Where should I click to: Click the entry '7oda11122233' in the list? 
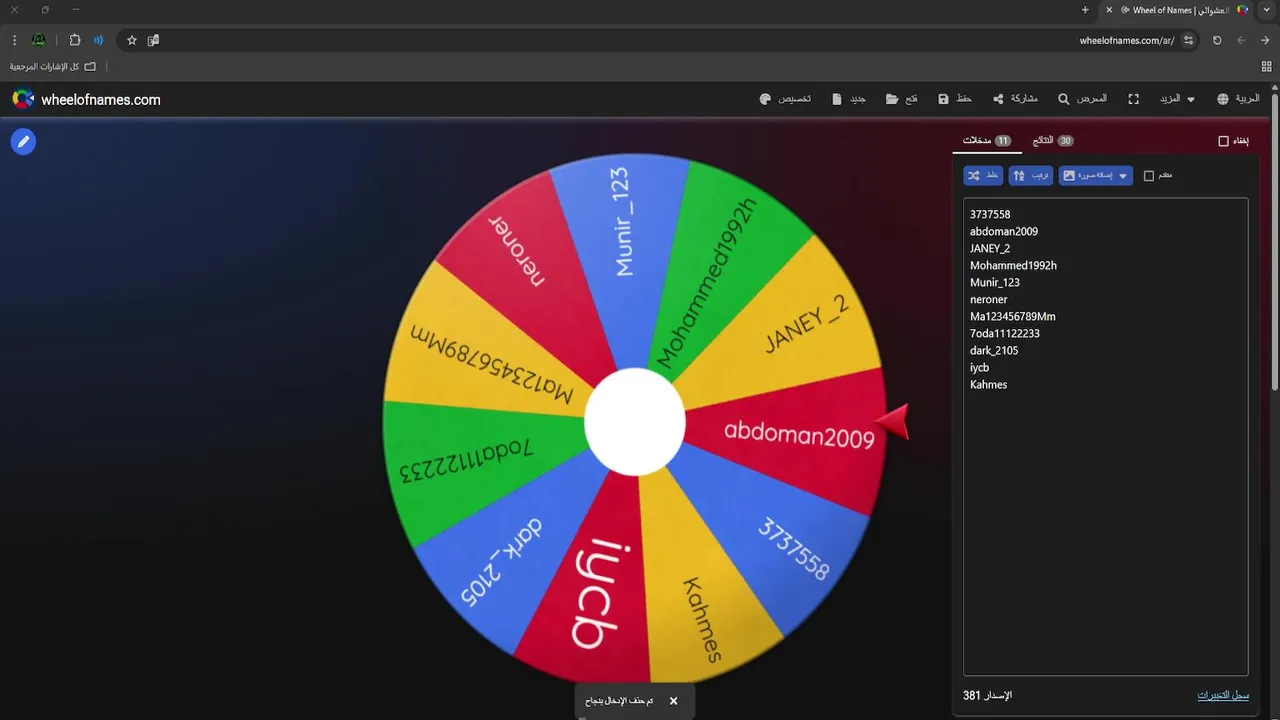click(x=1005, y=334)
